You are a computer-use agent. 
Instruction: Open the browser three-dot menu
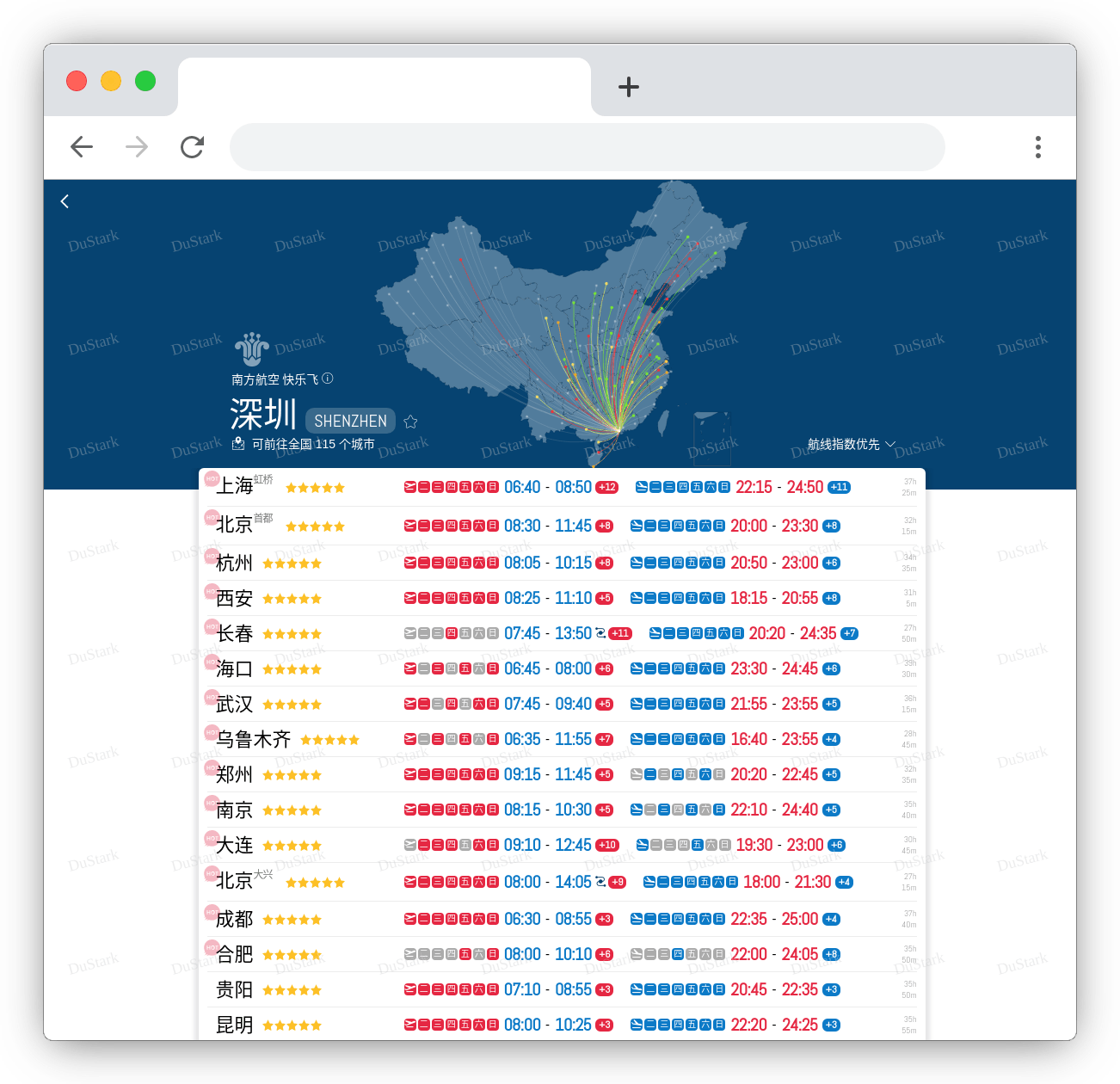(1038, 147)
